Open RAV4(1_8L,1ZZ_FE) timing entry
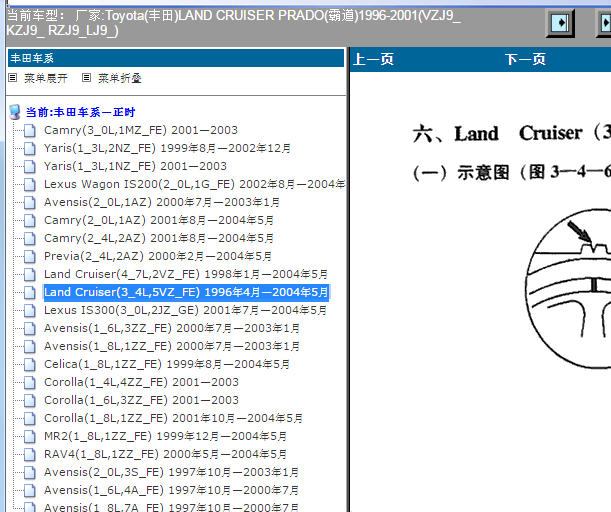The width and height of the screenshot is (611, 512). [165, 454]
